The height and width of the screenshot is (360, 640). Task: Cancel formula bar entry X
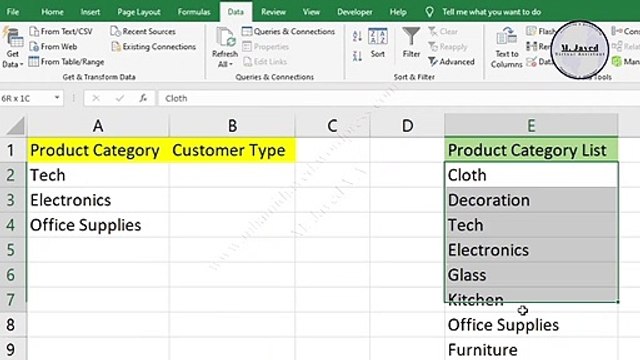pyautogui.click(x=96, y=98)
